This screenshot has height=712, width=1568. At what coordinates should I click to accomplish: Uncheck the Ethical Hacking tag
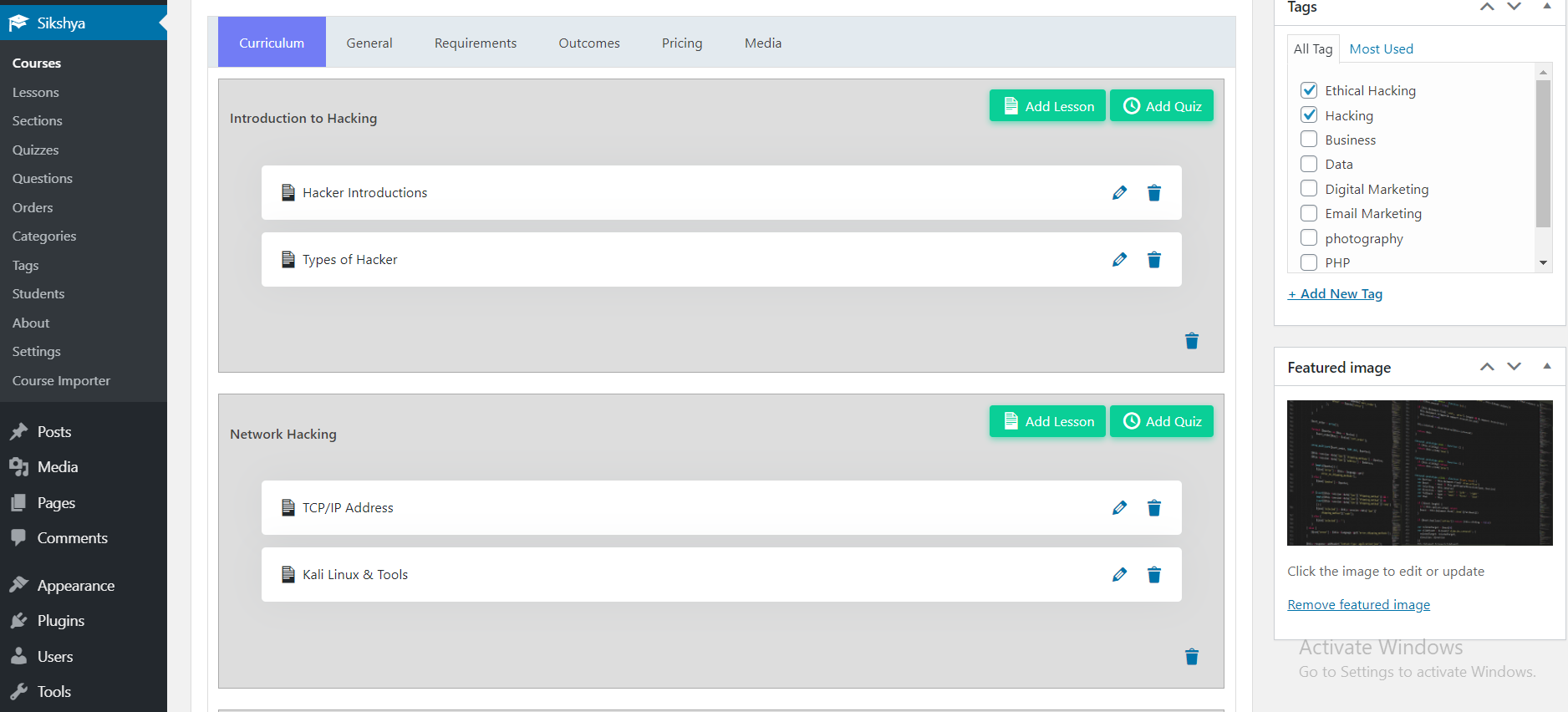point(1309,90)
